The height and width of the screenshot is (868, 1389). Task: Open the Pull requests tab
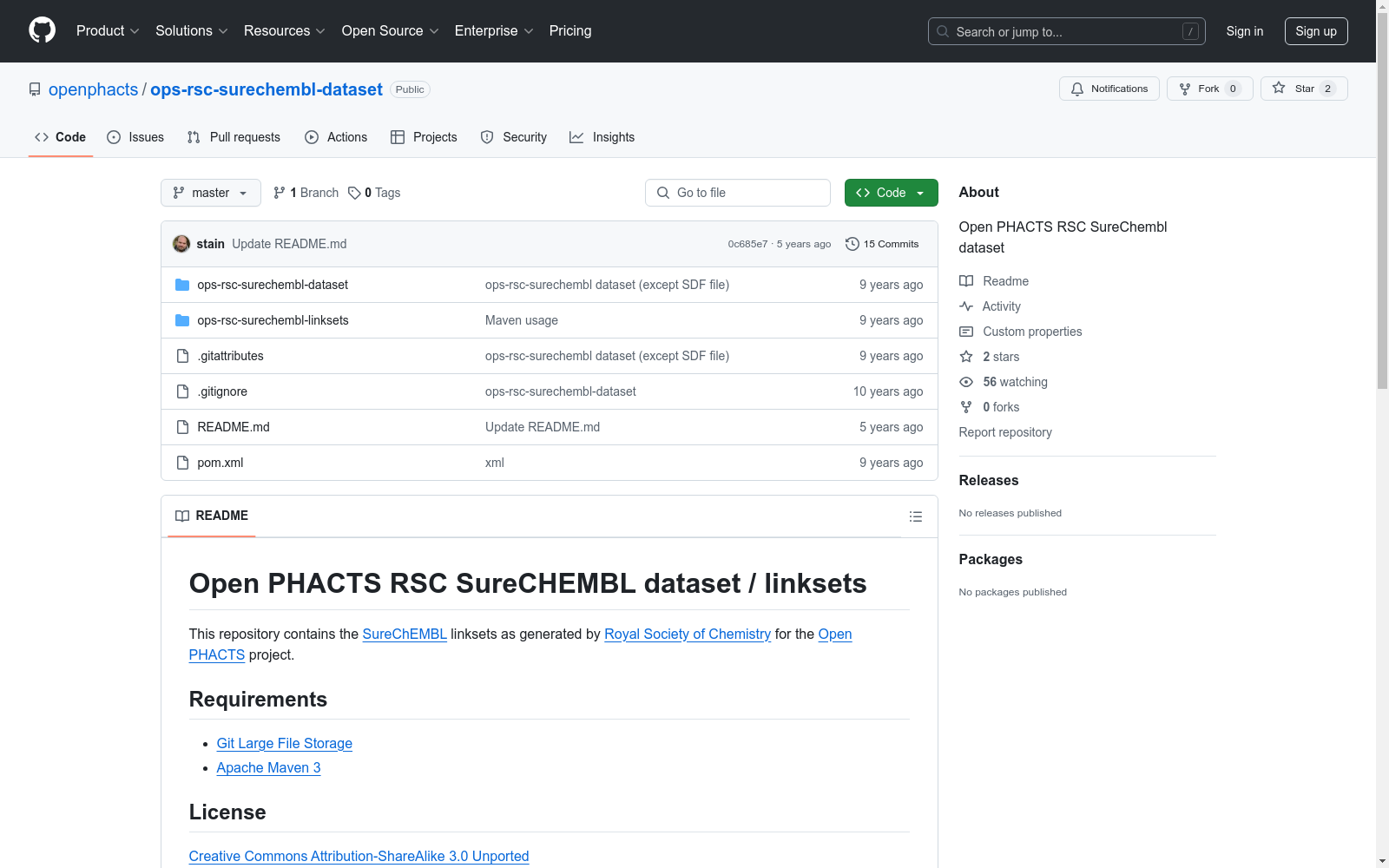[x=234, y=137]
